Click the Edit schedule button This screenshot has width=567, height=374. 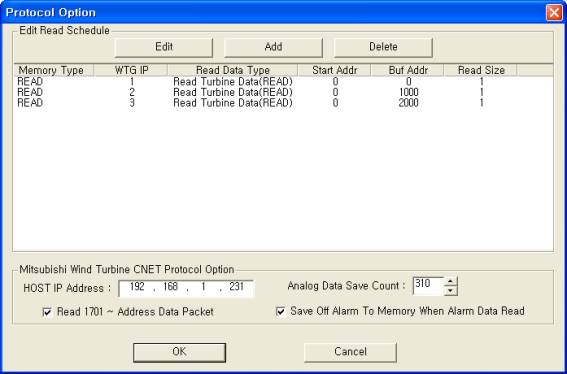pos(164,47)
